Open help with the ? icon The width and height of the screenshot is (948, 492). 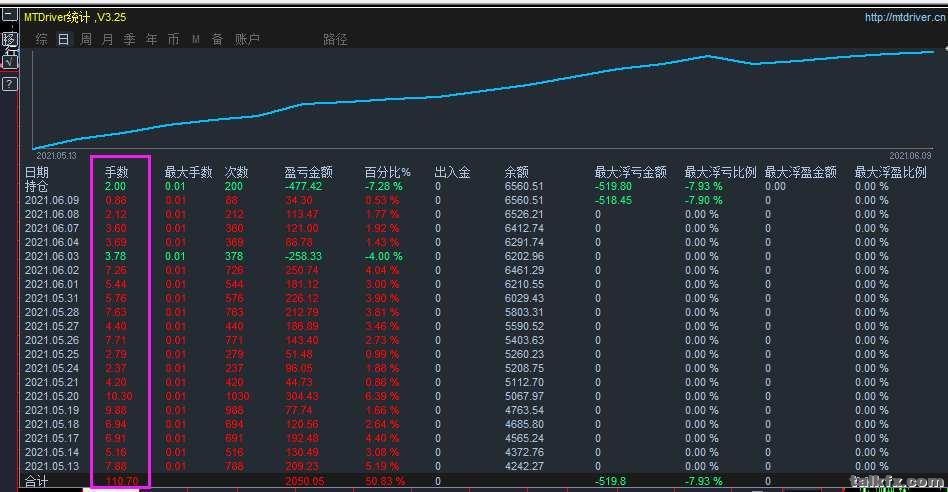point(10,84)
